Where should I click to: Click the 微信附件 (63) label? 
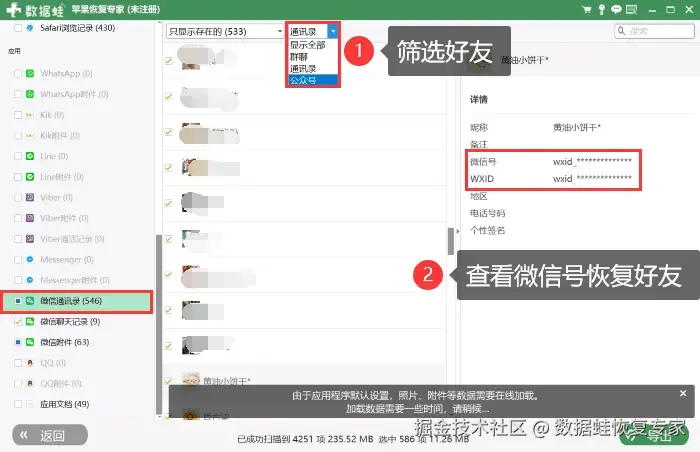pyautogui.click(x=65, y=342)
